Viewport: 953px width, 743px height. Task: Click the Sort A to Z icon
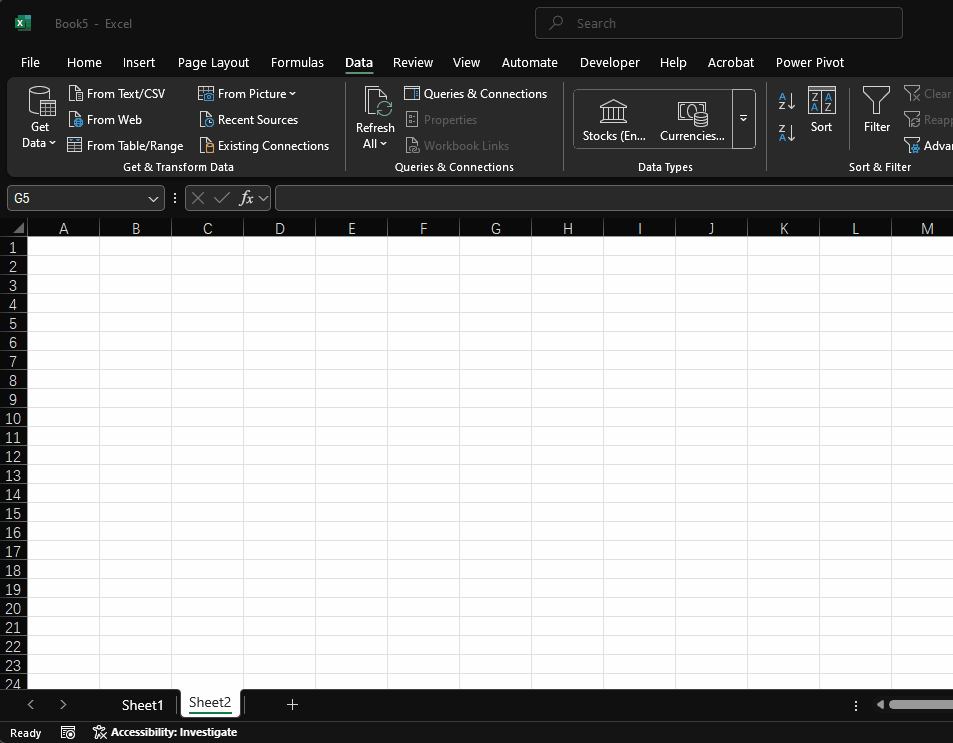[786, 101]
